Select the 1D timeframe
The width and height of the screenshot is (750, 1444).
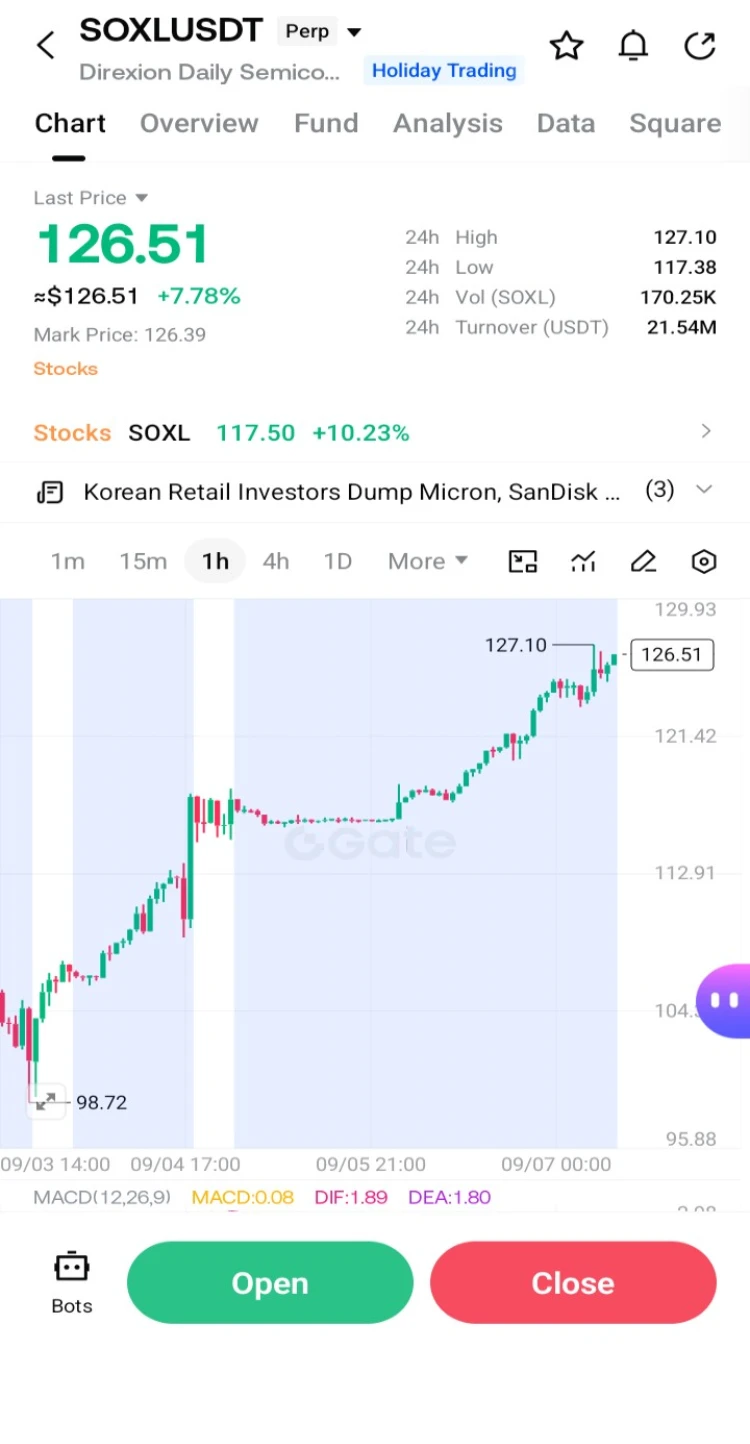point(338,562)
